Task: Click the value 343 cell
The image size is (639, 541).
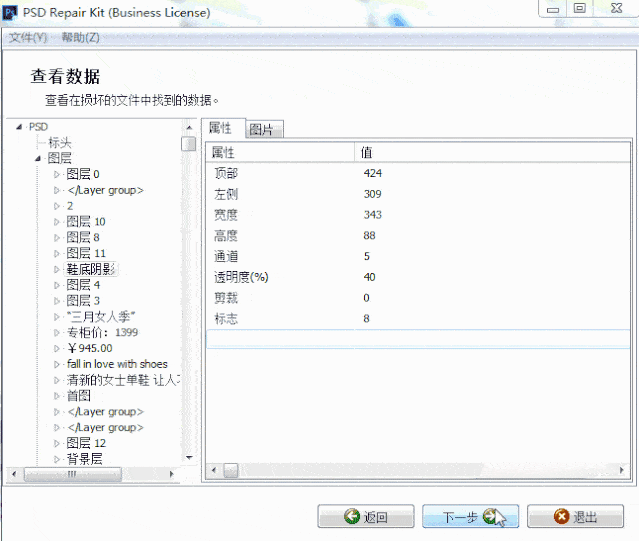Action: pyautogui.click(x=372, y=215)
